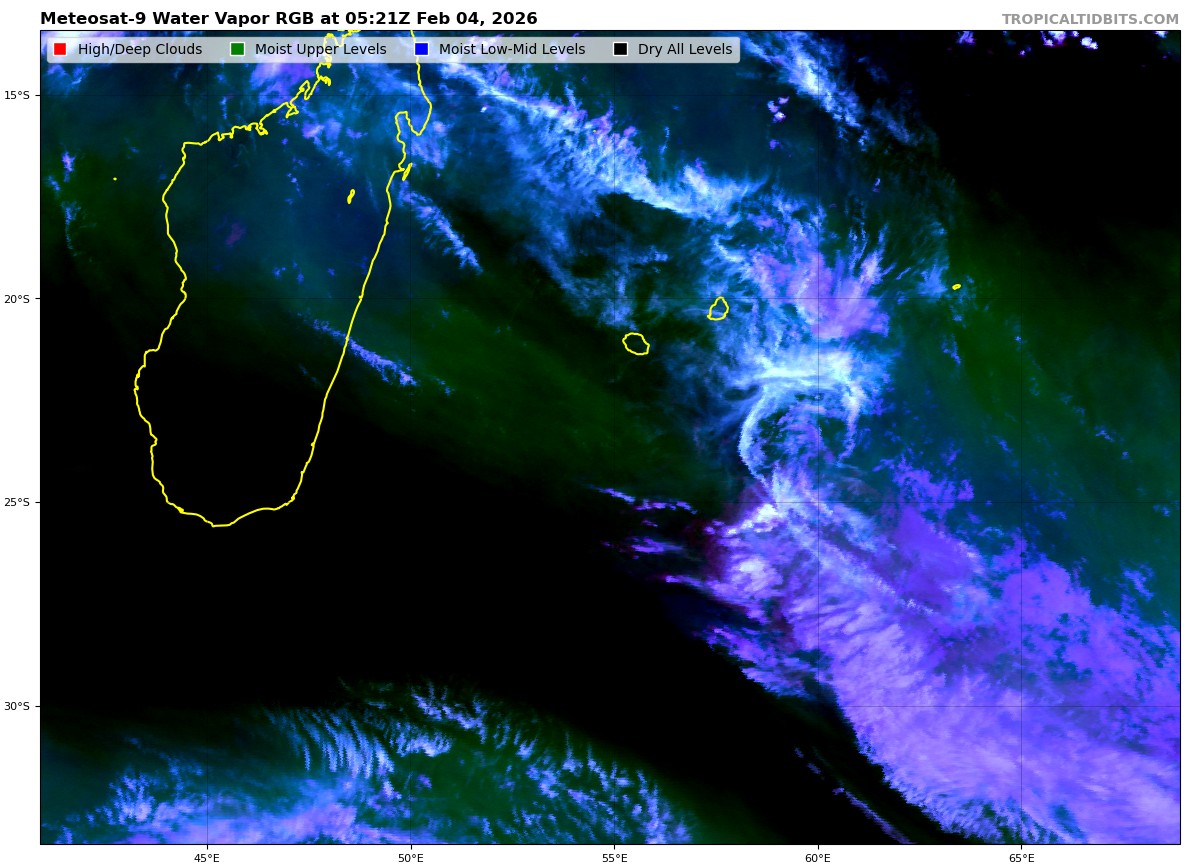The image size is (1200, 867).
Task: Click the 15°S latitude axis label
Action: pyautogui.click(x=17, y=95)
